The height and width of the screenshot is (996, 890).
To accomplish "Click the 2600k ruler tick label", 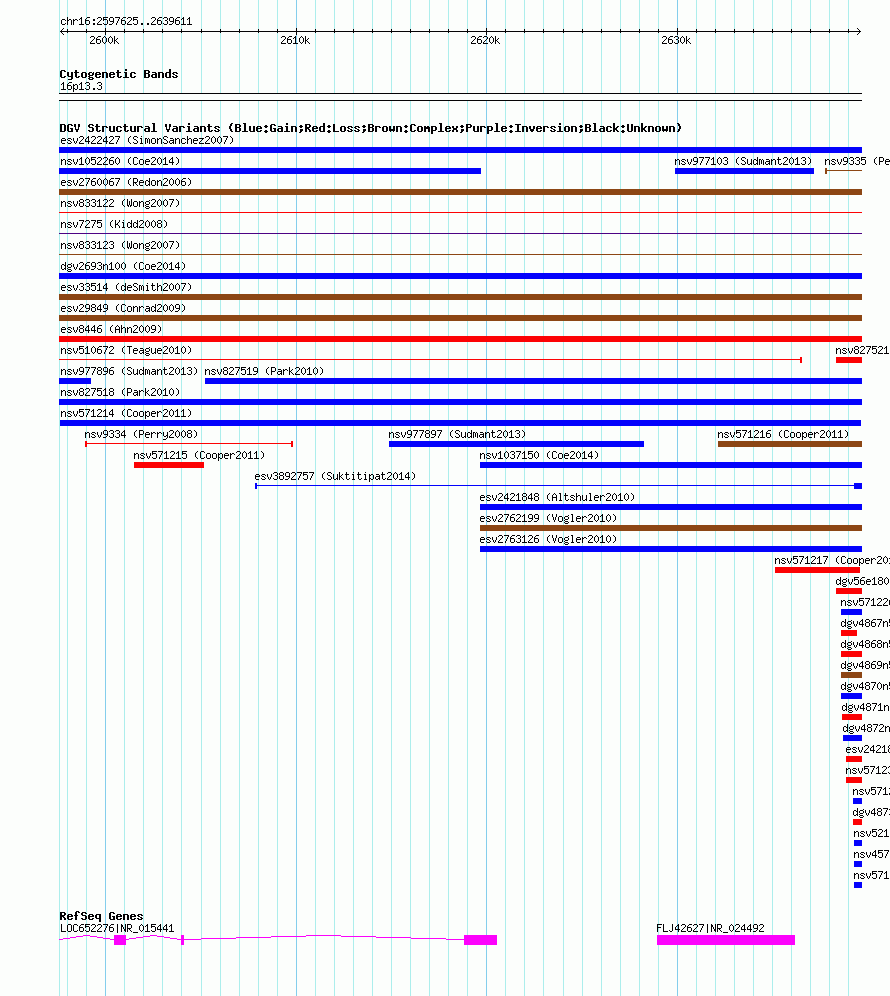I will click(104, 40).
